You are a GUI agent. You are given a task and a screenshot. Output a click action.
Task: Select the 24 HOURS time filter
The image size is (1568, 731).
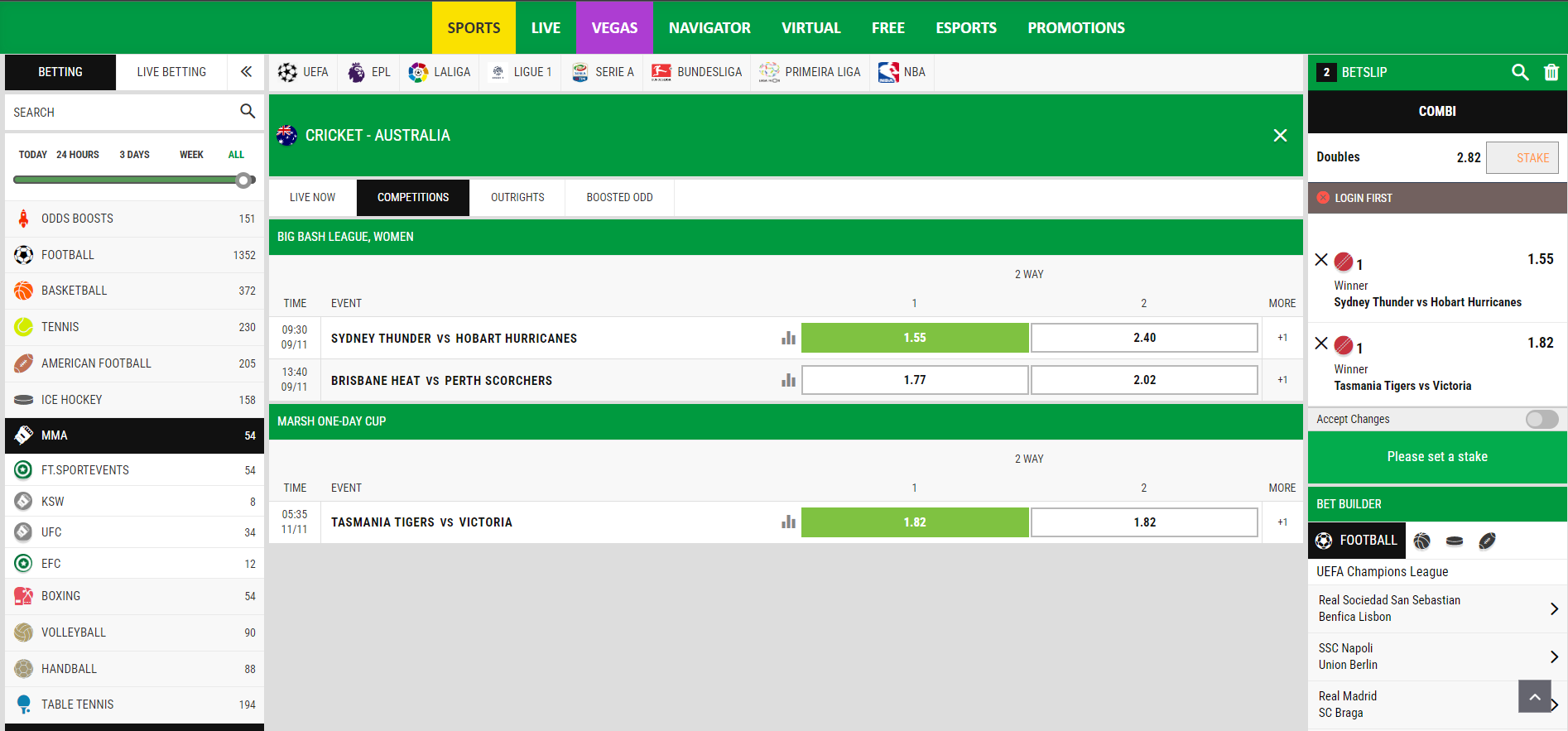[x=78, y=155]
